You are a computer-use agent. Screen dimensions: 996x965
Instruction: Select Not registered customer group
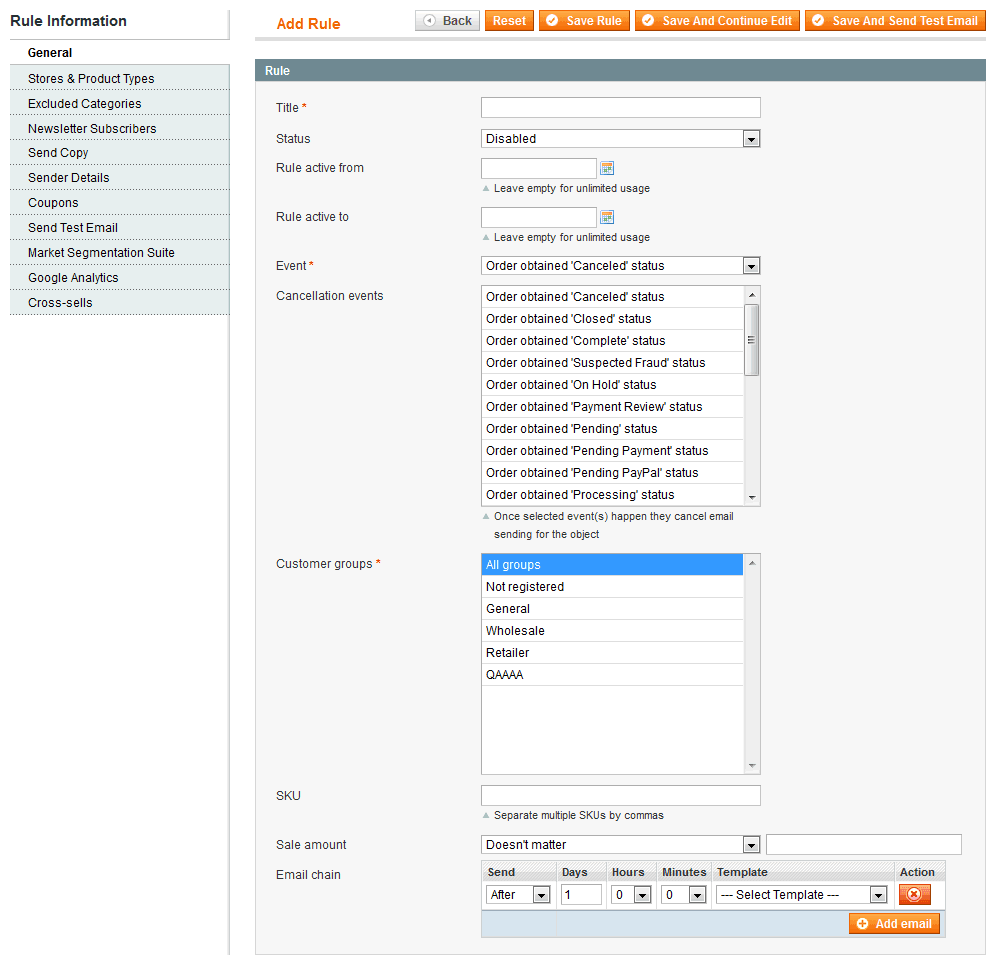click(x=612, y=587)
